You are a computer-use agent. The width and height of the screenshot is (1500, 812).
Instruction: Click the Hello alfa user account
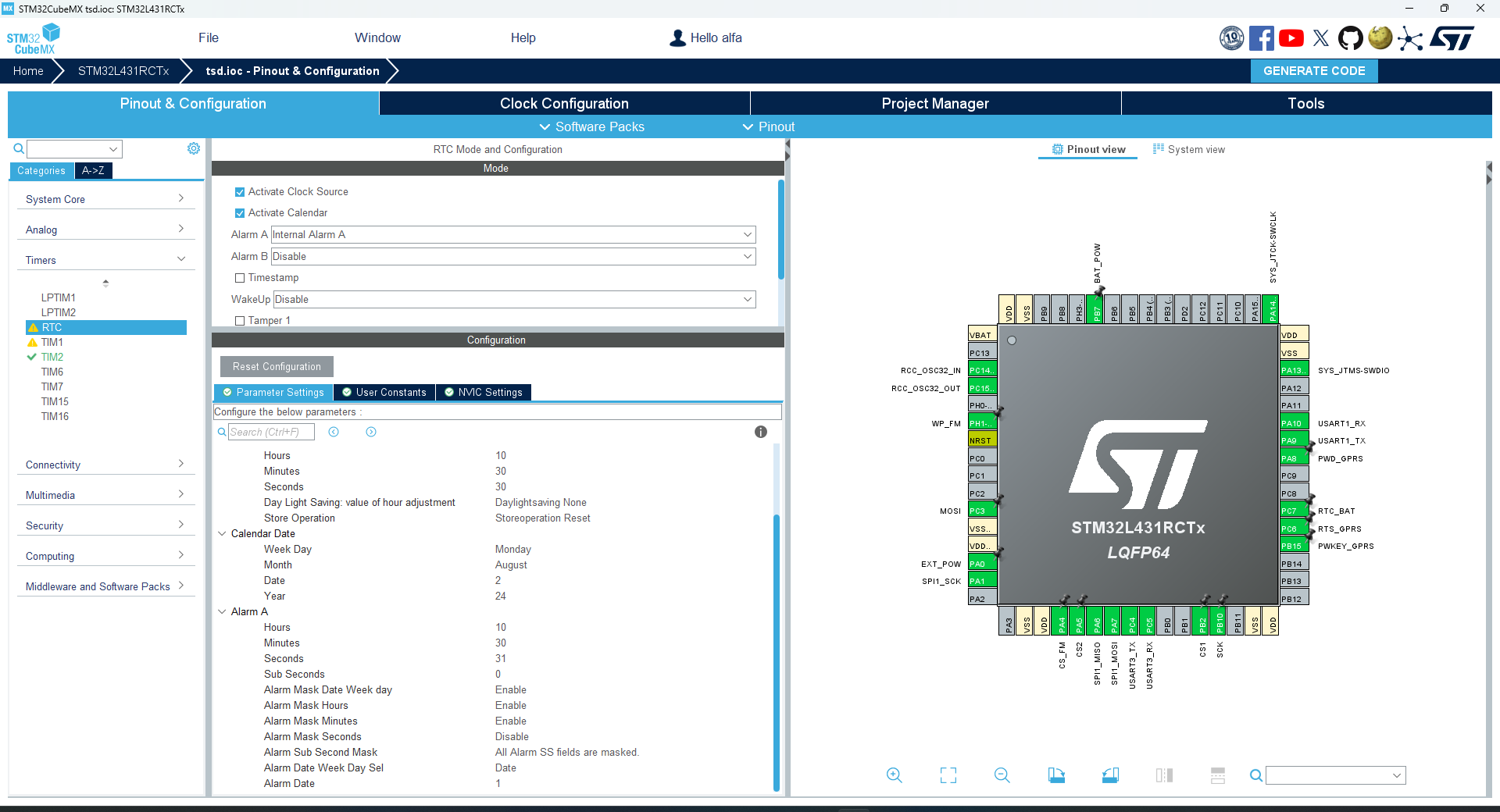[x=706, y=38]
